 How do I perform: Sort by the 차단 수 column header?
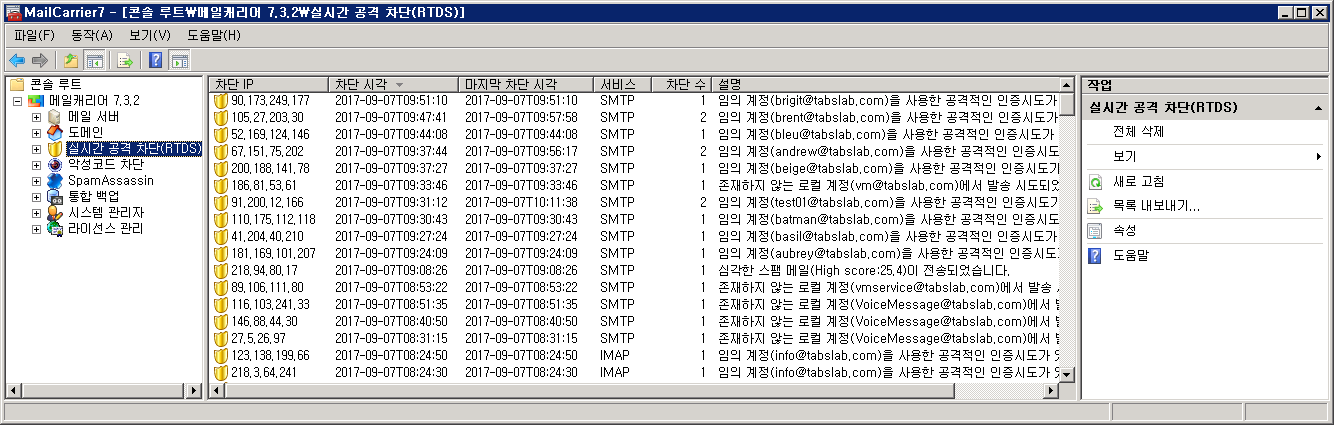point(681,84)
